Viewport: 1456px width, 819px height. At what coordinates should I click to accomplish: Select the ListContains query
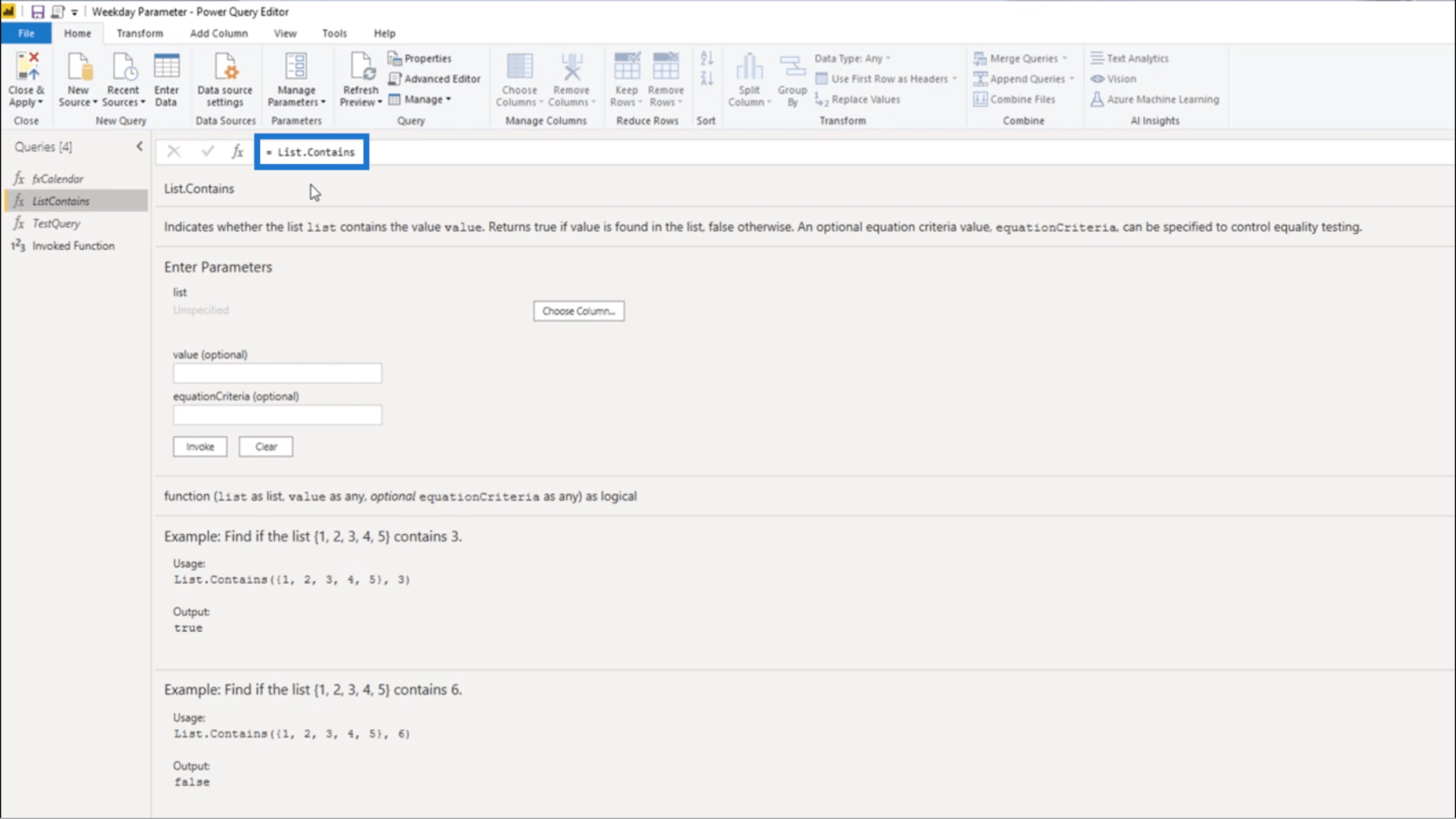click(x=76, y=201)
